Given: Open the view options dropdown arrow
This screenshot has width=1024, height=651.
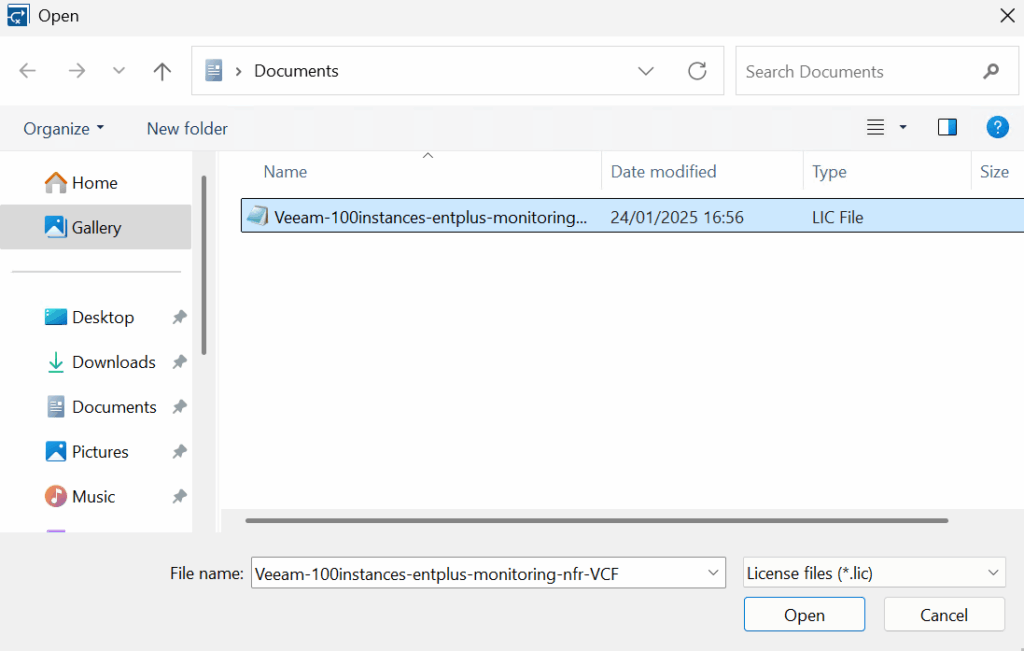Looking at the screenshot, I should pos(903,127).
